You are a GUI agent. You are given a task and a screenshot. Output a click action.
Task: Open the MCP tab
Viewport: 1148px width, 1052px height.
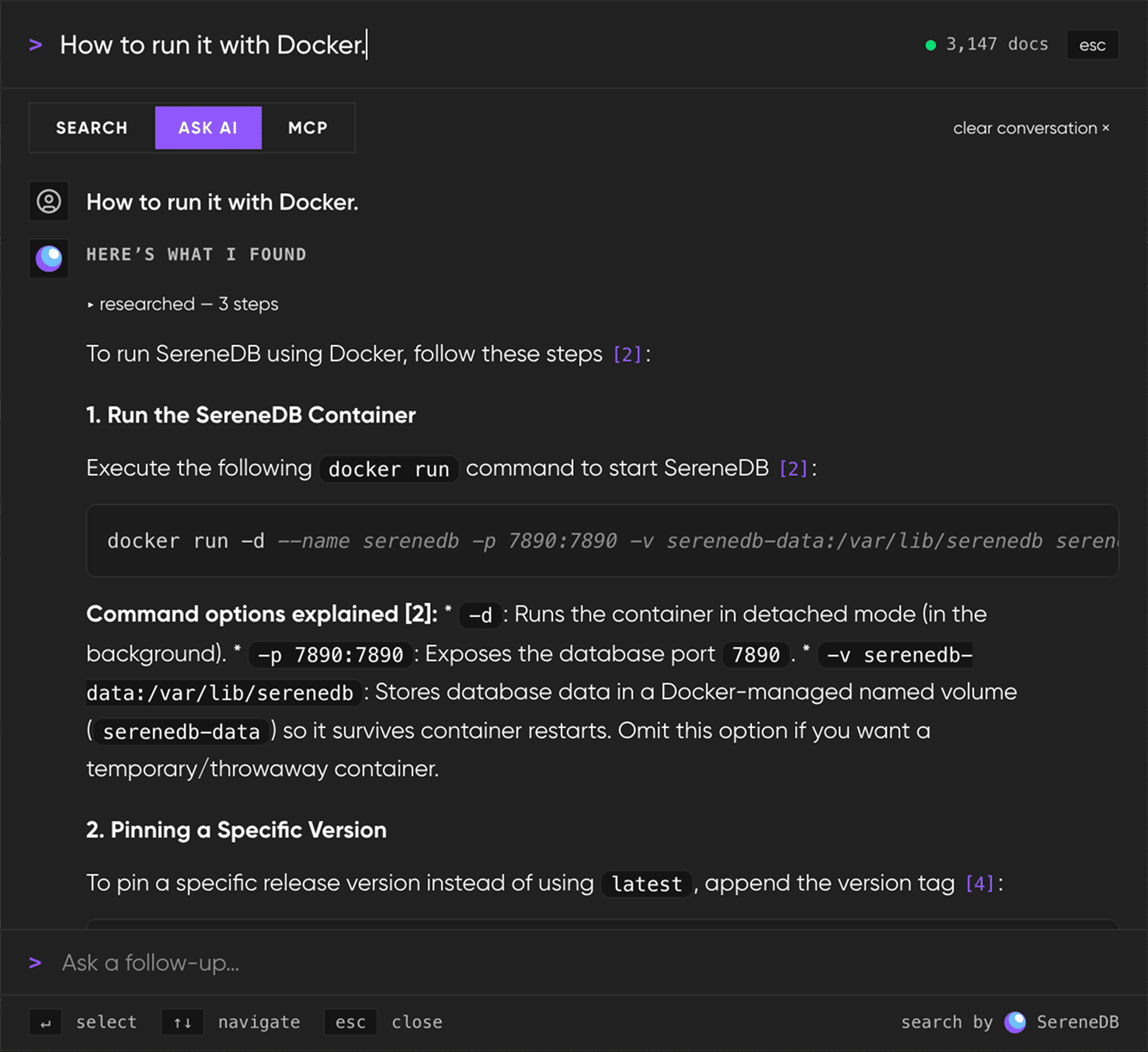click(x=308, y=127)
